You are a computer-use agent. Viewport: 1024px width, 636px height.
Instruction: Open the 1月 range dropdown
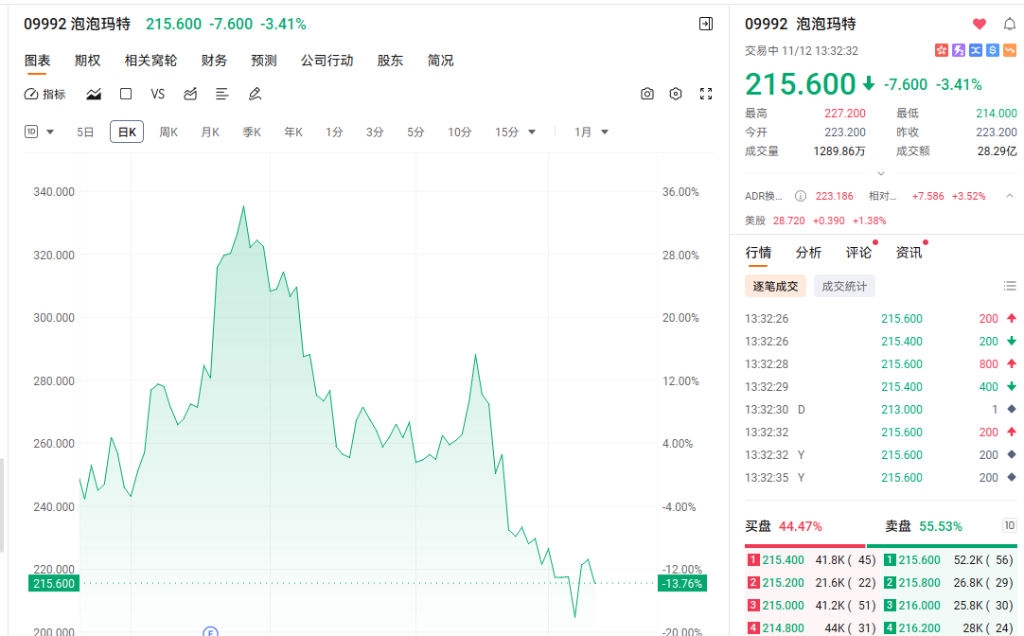pyautogui.click(x=590, y=131)
